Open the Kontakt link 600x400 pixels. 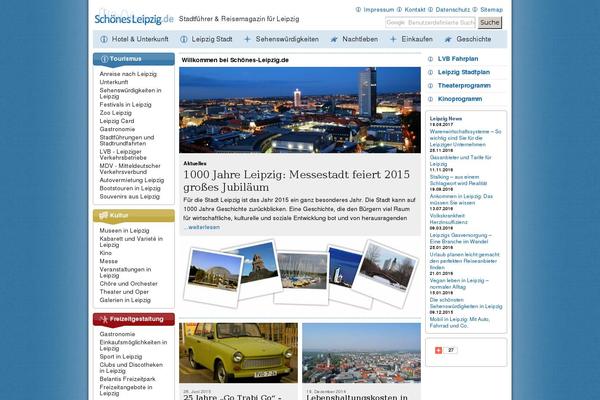(415, 10)
